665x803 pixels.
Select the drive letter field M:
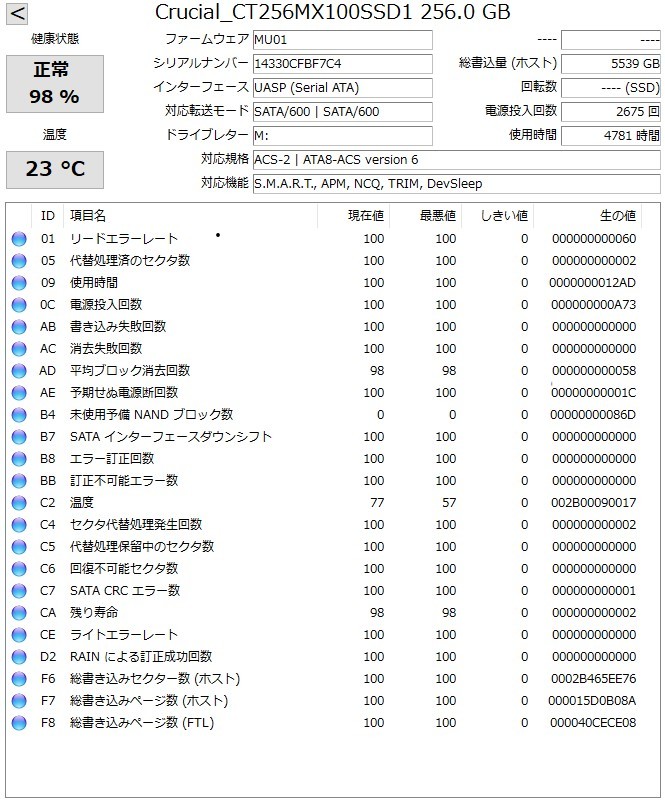[342, 136]
